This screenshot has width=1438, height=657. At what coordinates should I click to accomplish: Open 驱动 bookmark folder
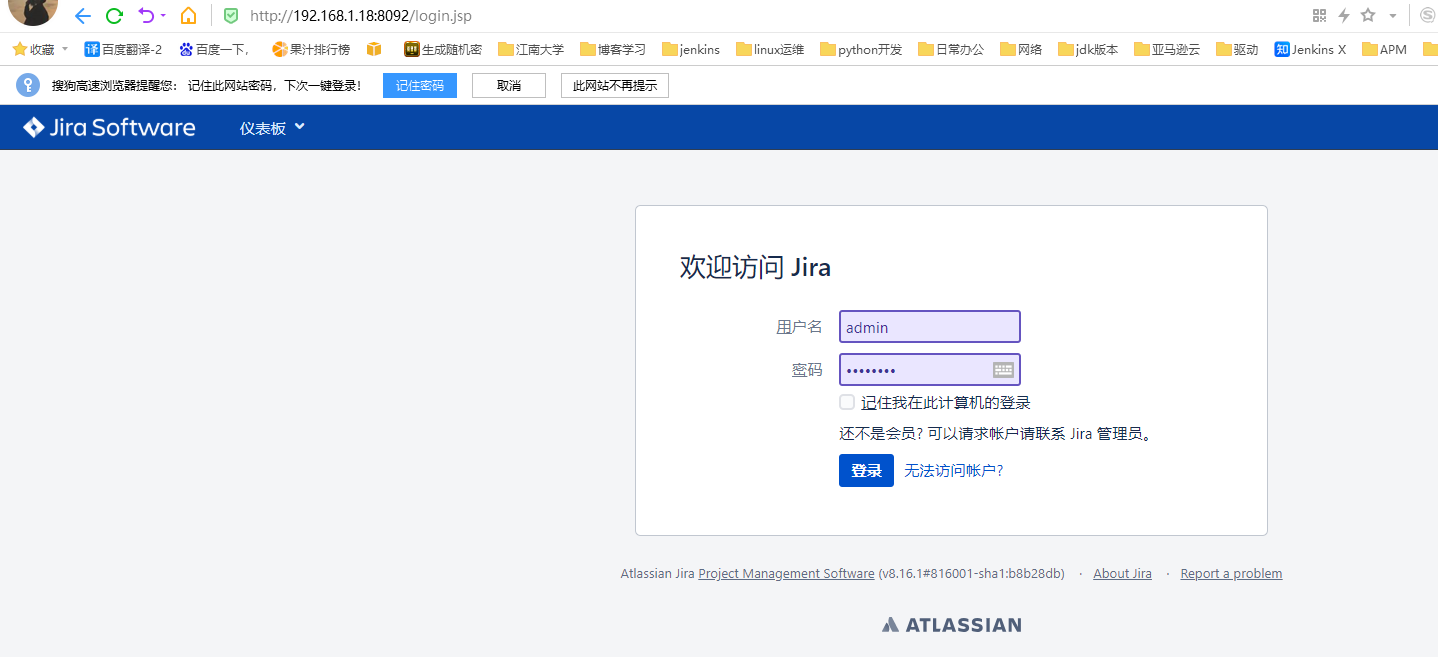tap(1237, 49)
